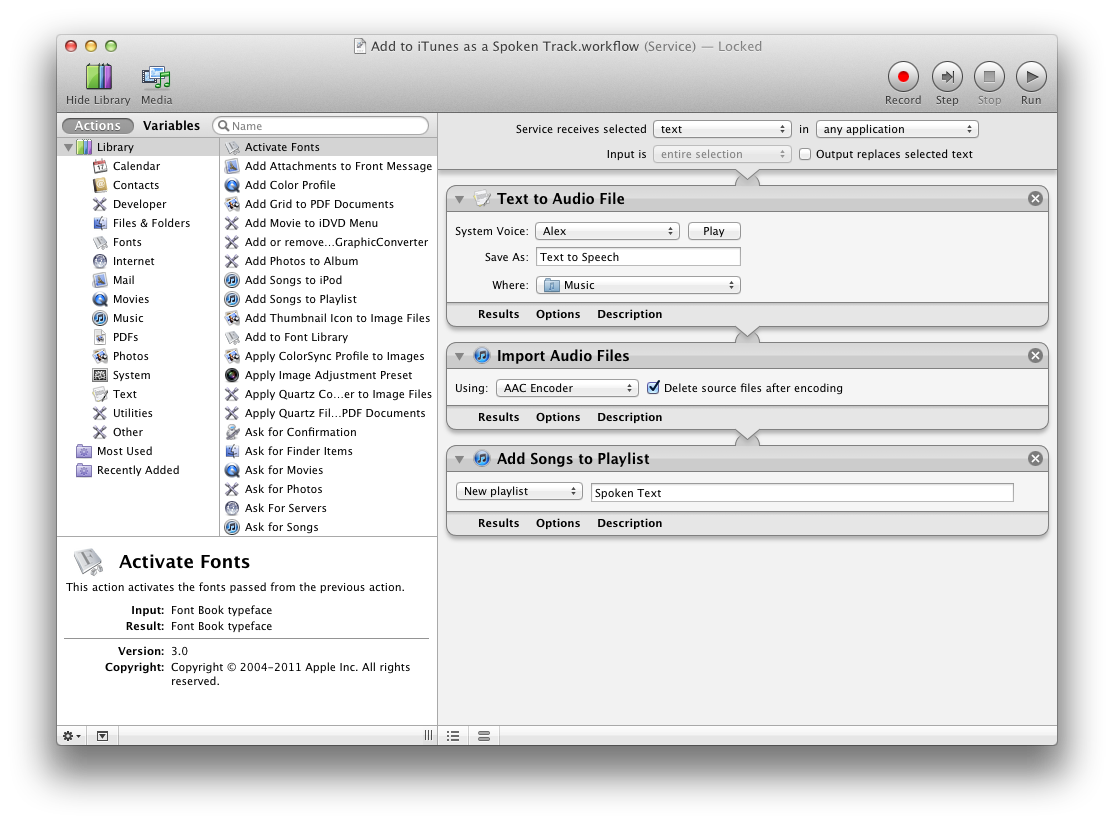
Task: Open Results in Text to Audio File
Action: [x=499, y=314]
